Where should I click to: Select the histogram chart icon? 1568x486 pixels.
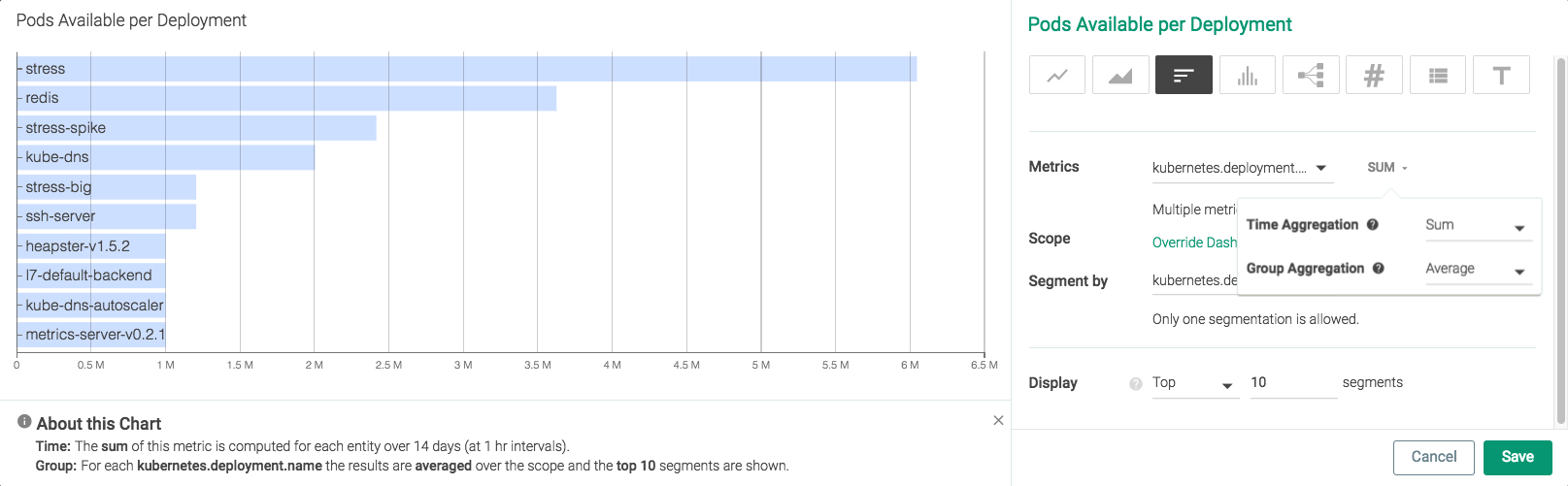(1248, 75)
